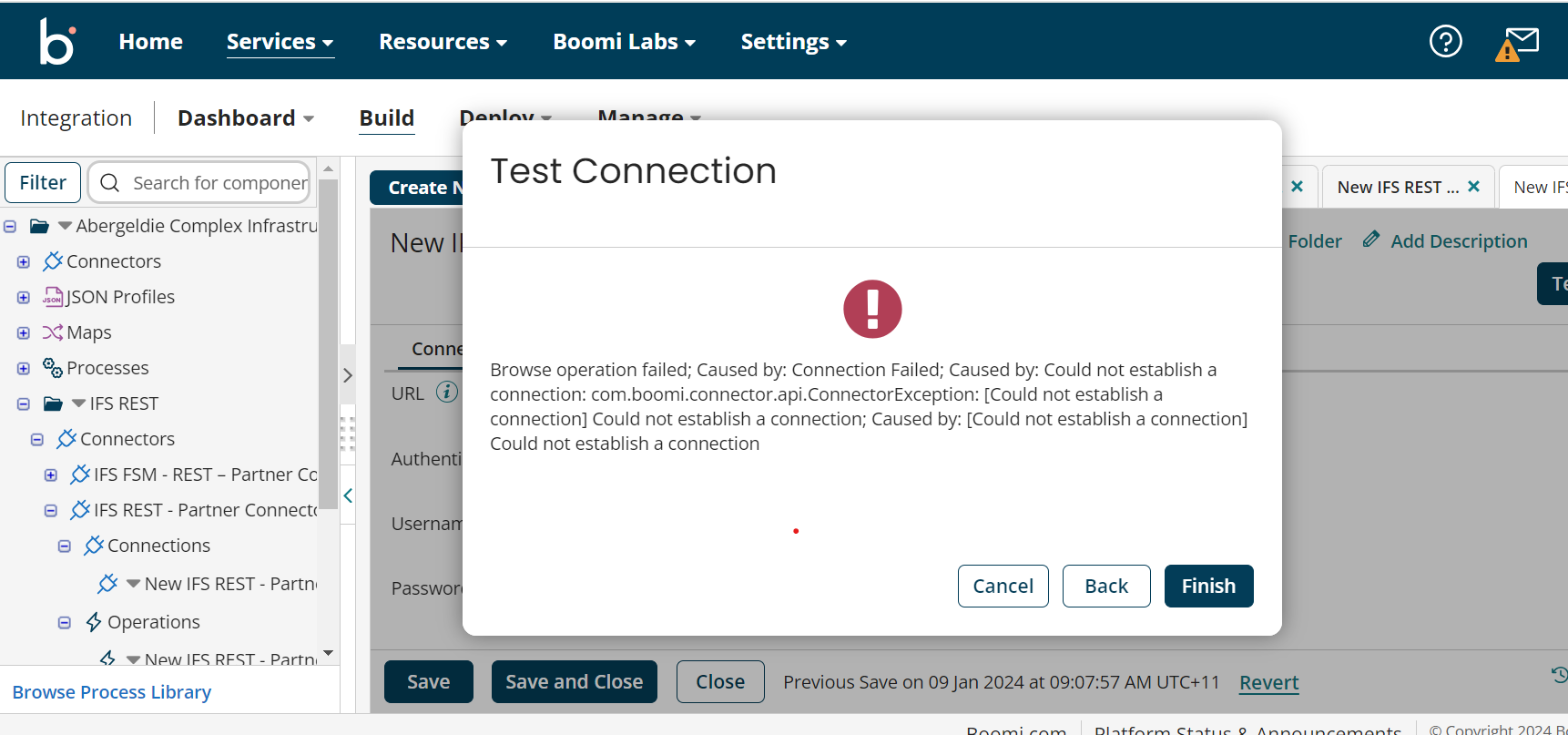Open the Services dropdown menu
Viewport: 1568px width, 735px height.
(280, 42)
